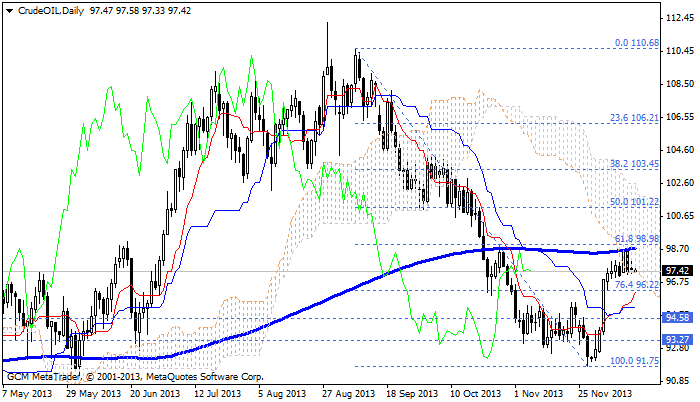Click the 90.85 price on the scale
The height and width of the screenshot is (402, 700).
(x=678, y=381)
